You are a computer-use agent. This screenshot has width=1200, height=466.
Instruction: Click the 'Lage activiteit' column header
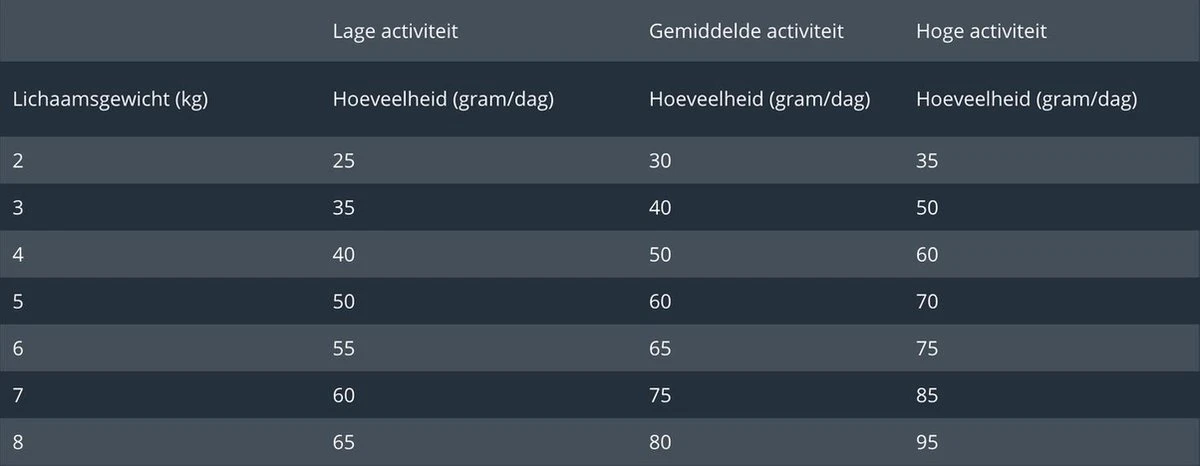pos(396,32)
